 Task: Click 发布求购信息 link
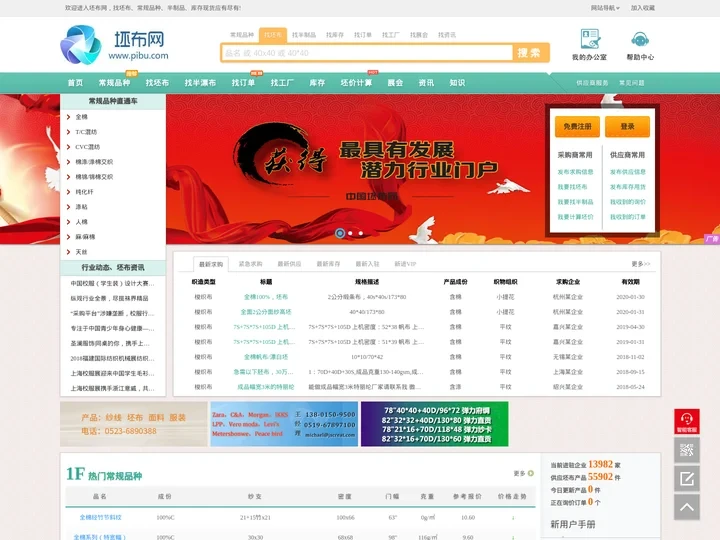(575, 172)
